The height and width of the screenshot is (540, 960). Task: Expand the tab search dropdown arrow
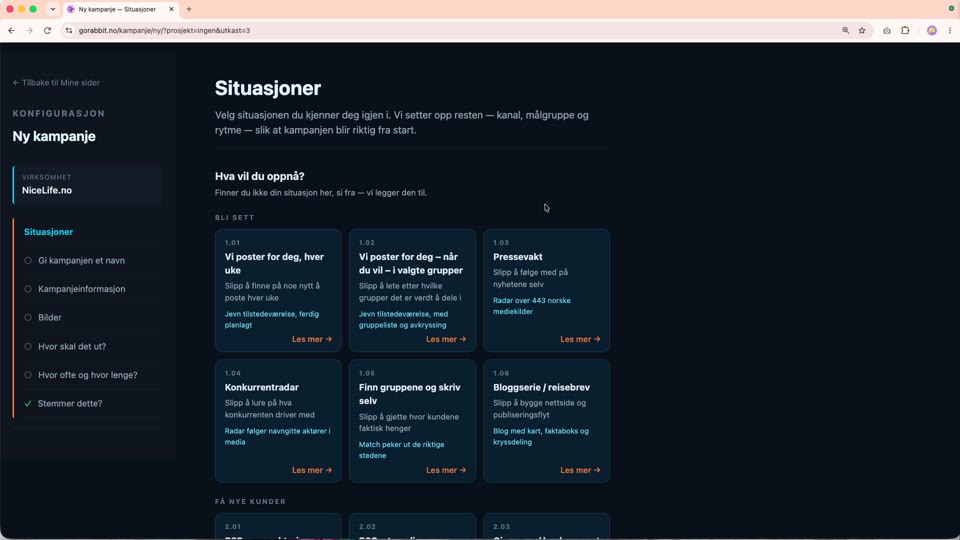(x=53, y=9)
